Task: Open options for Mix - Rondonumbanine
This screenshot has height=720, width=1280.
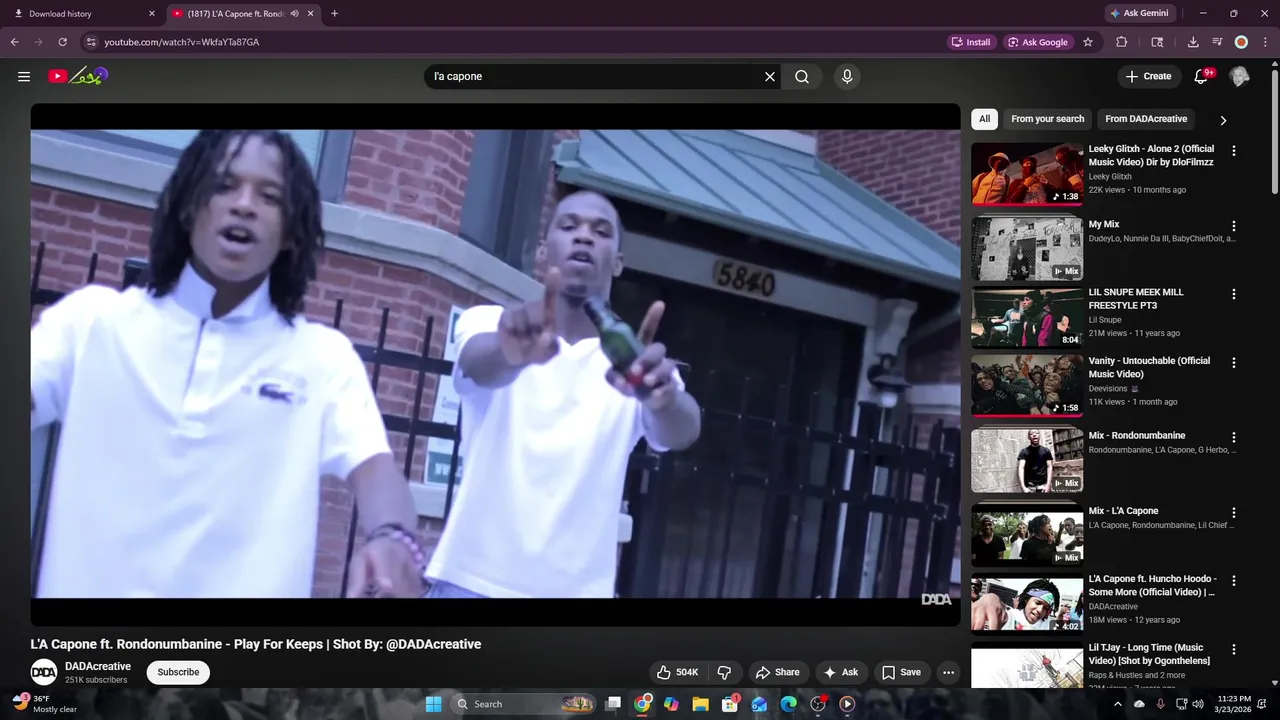Action: pyautogui.click(x=1233, y=437)
